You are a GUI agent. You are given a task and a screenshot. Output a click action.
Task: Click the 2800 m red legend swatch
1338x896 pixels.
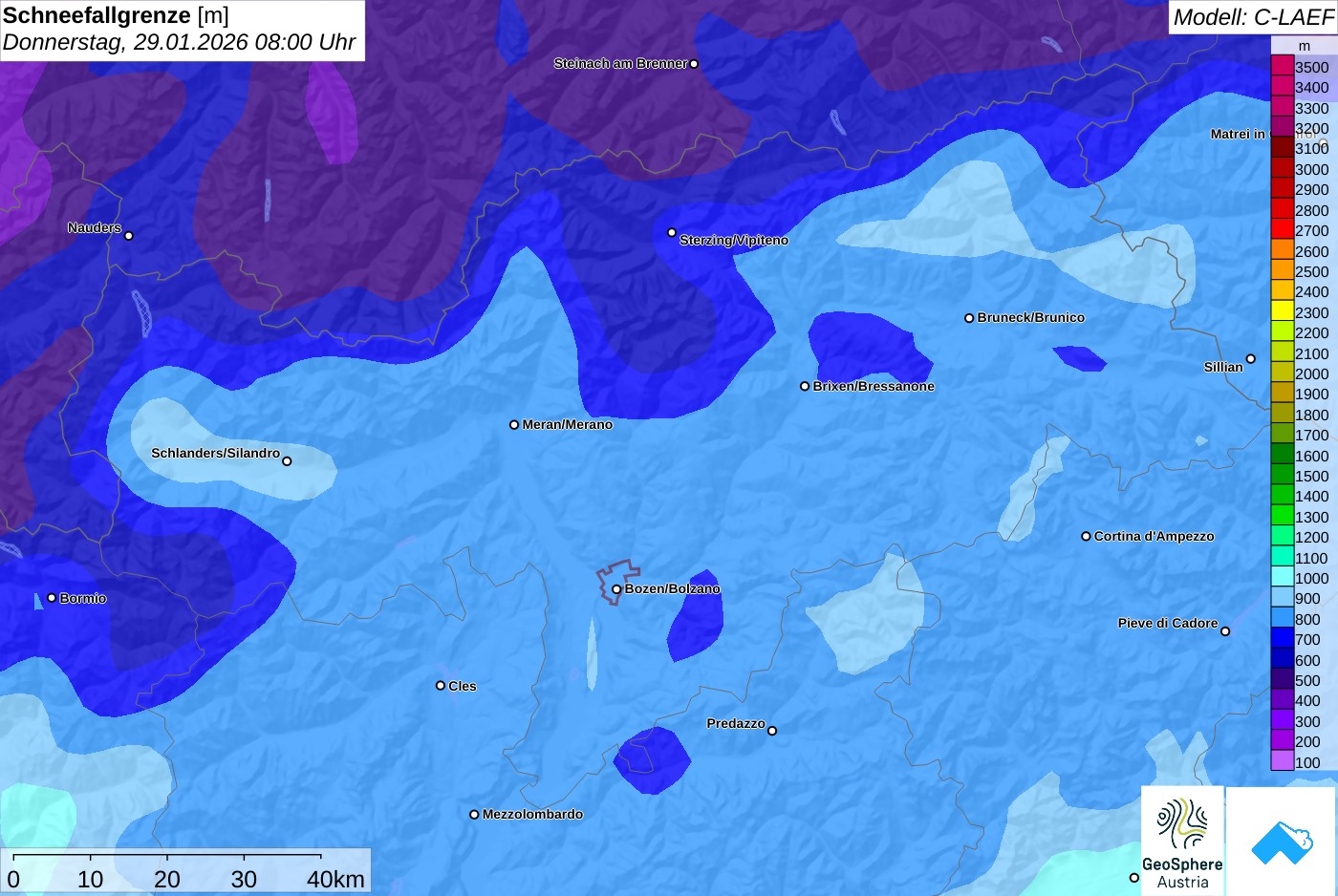(x=1283, y=209)
